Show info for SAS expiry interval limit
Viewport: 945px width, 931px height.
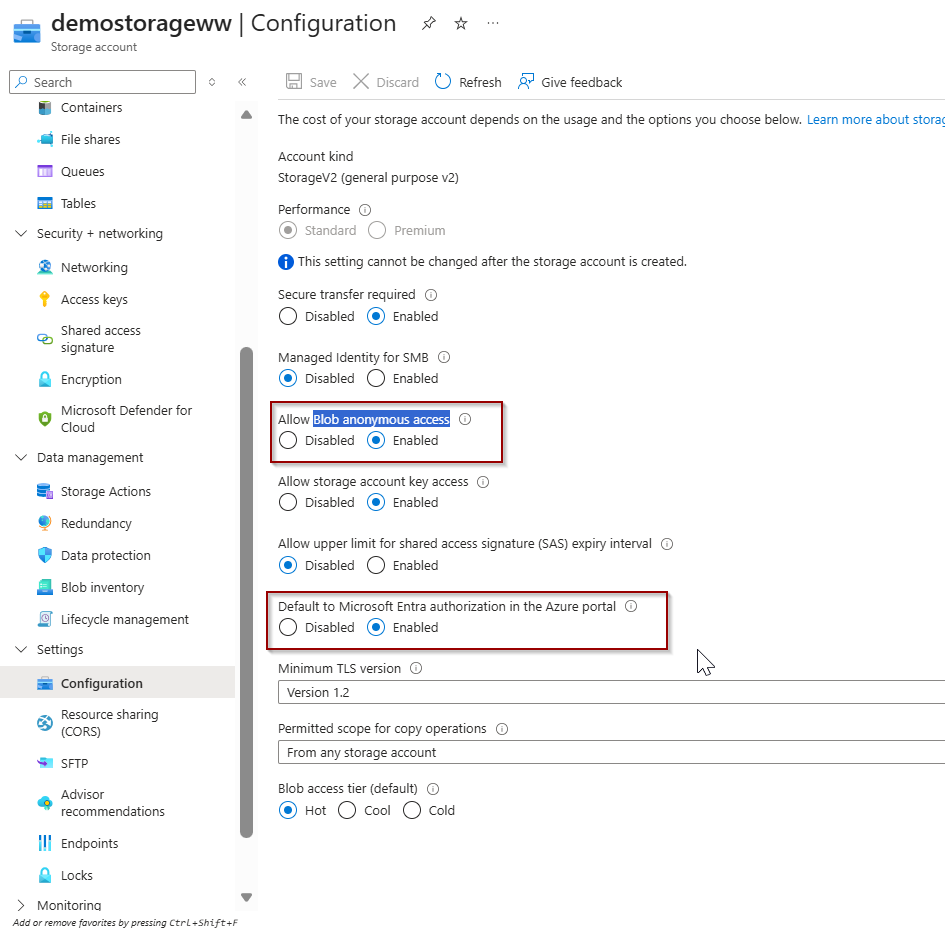667,544
